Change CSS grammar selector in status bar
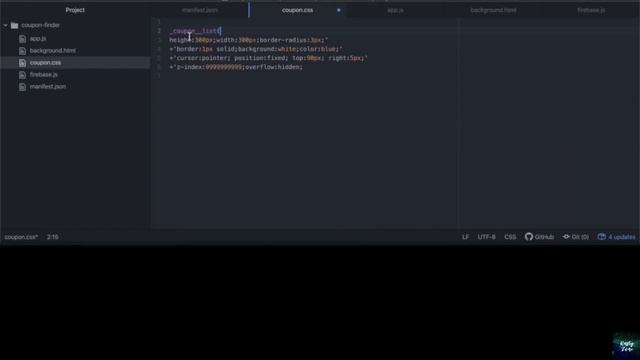This screenshot has height=360, width=640. (x=510, y=237)
